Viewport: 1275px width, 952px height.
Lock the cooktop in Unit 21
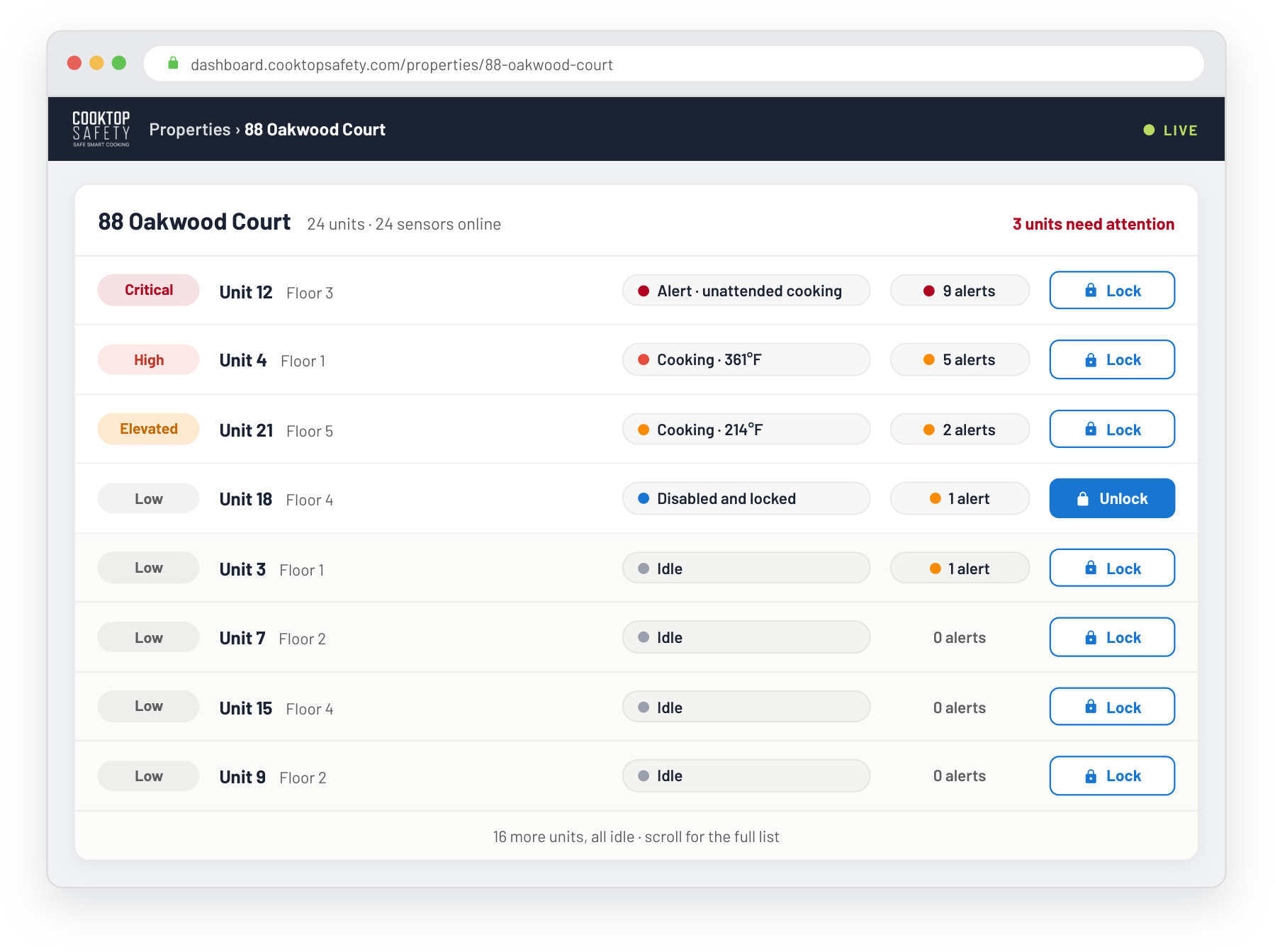[x=1112, y=430]
